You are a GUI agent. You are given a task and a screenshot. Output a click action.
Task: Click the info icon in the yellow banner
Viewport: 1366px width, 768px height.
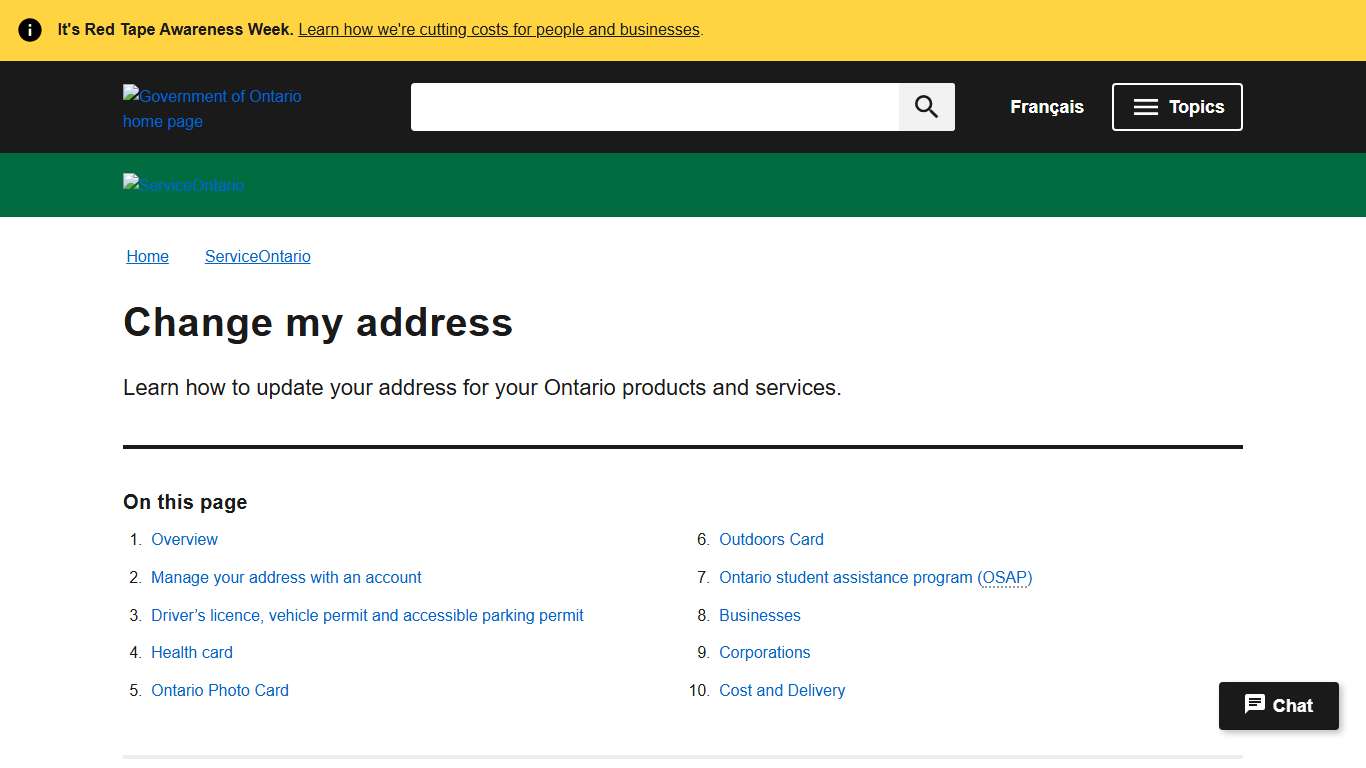(29, 29)
